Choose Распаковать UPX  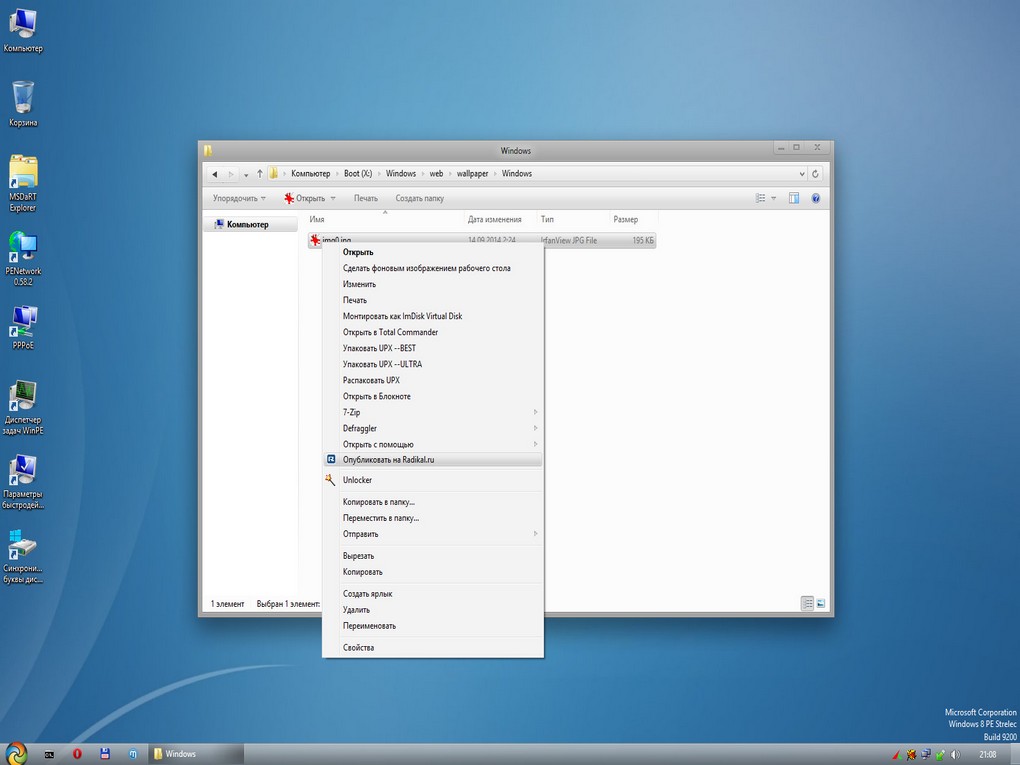(433, 381)
